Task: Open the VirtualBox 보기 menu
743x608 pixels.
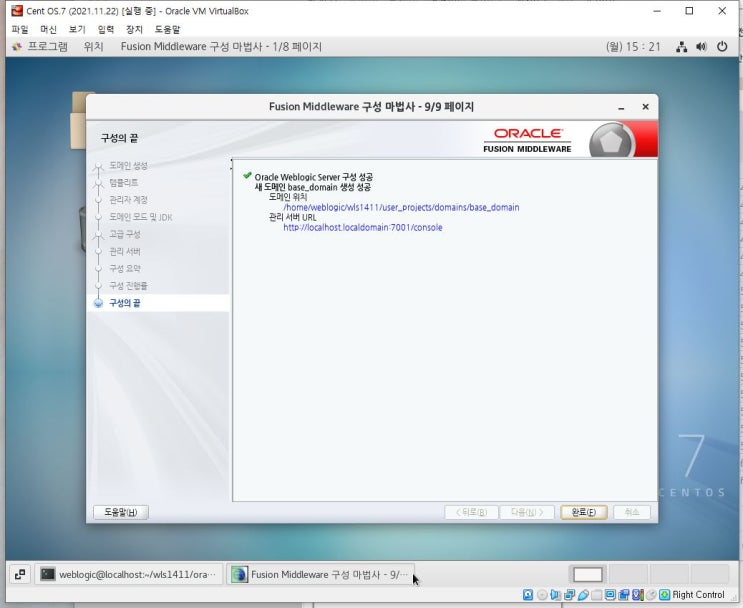Action: point(77,29)
